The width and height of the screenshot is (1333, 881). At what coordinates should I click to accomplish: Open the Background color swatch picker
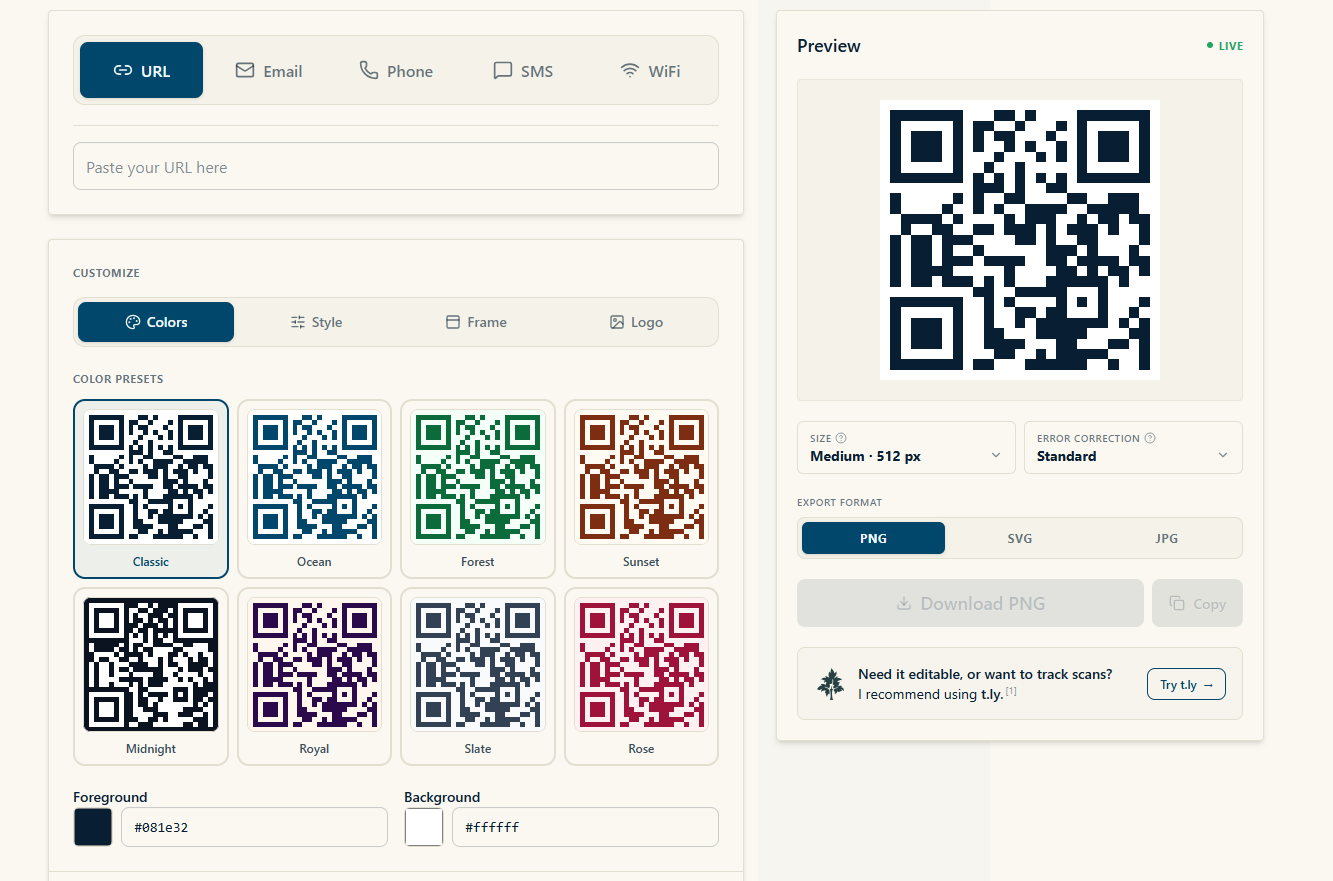pyautogui.click(x=424, y=827)
